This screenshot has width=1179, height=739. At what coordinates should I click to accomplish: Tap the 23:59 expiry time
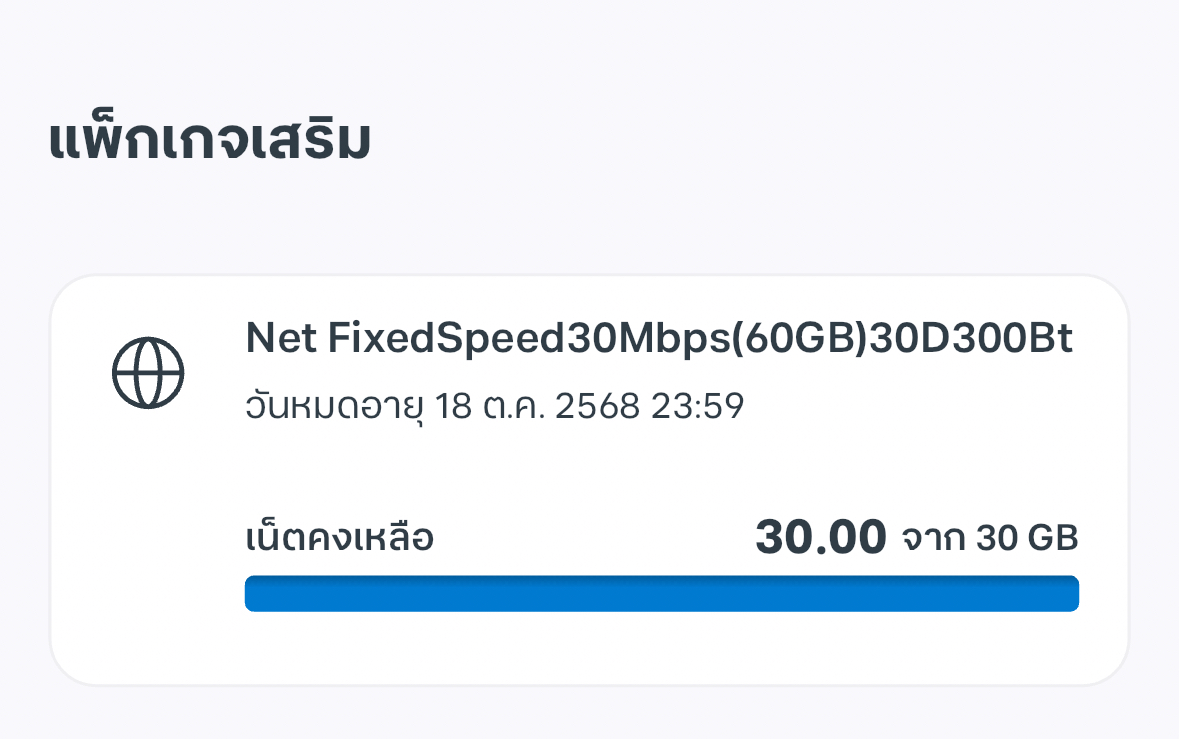697,408
